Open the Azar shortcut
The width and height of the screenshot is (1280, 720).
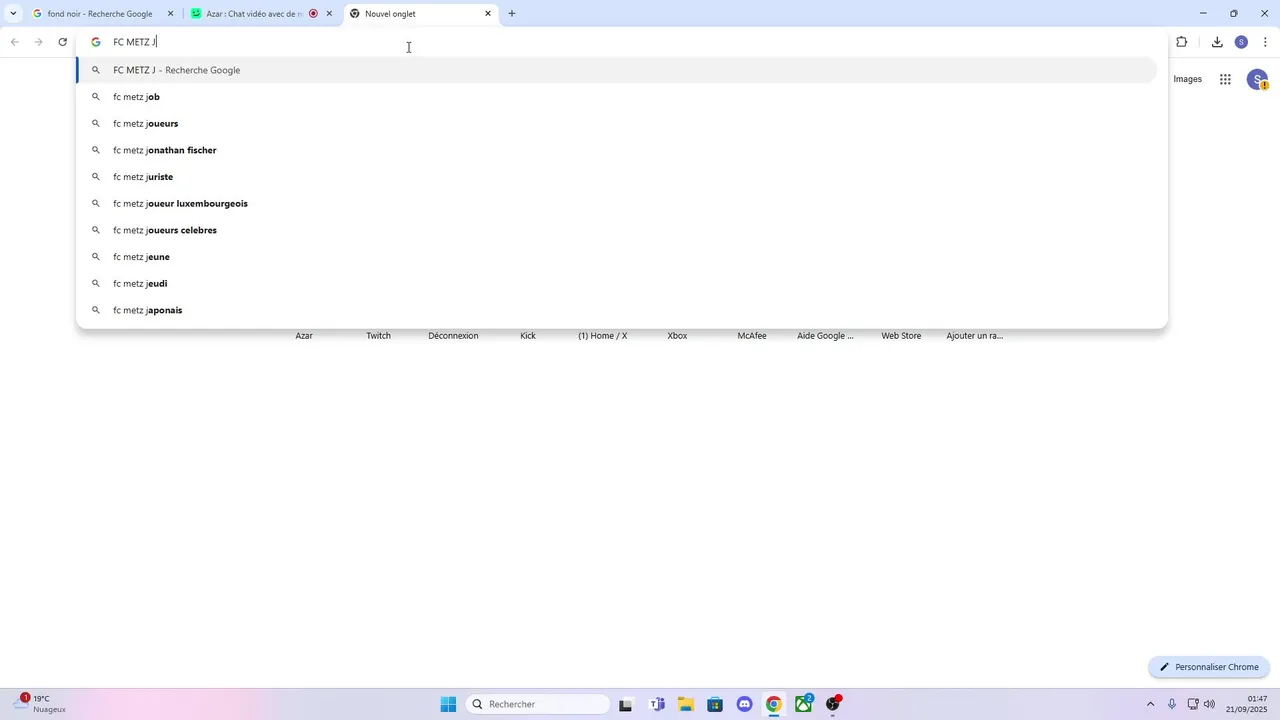click(x=304, y=336)
